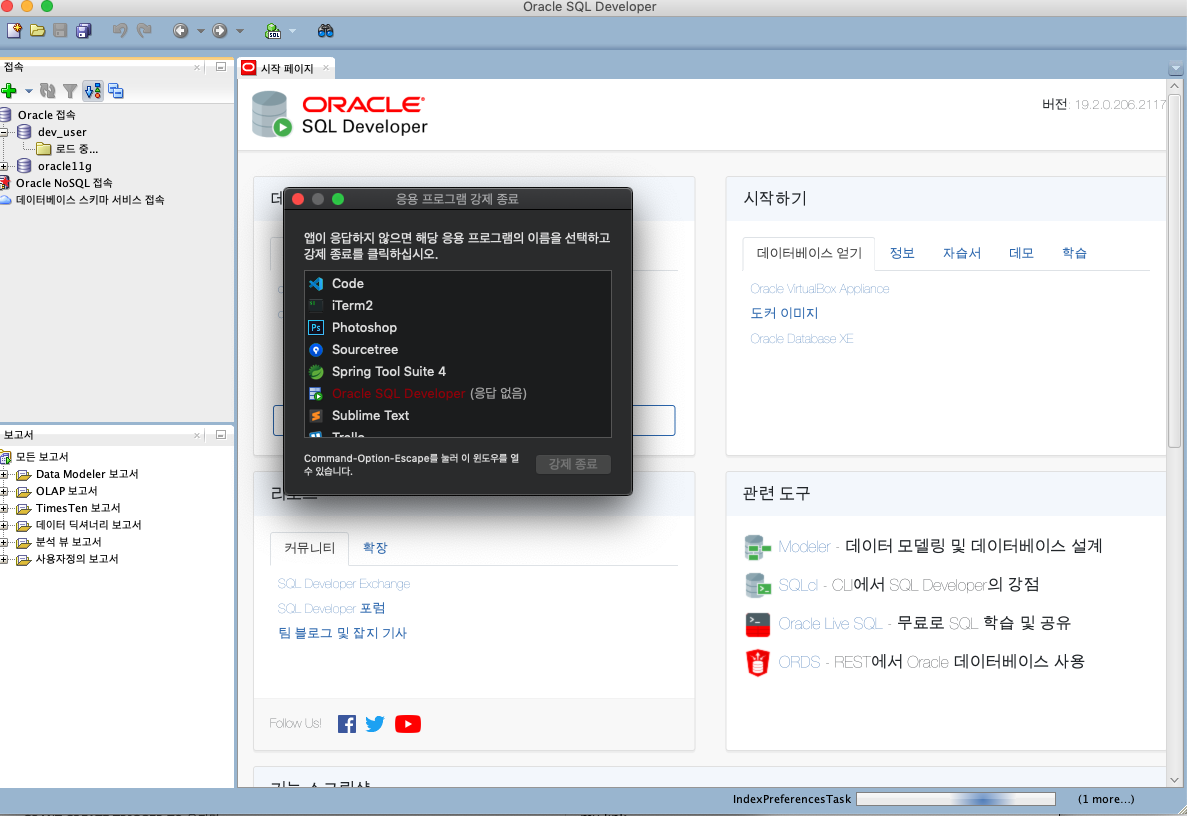Click the blue Collapse All connections icon
Screen dimensions: 1187x816
pyautogui.click(x=116, y=91)
